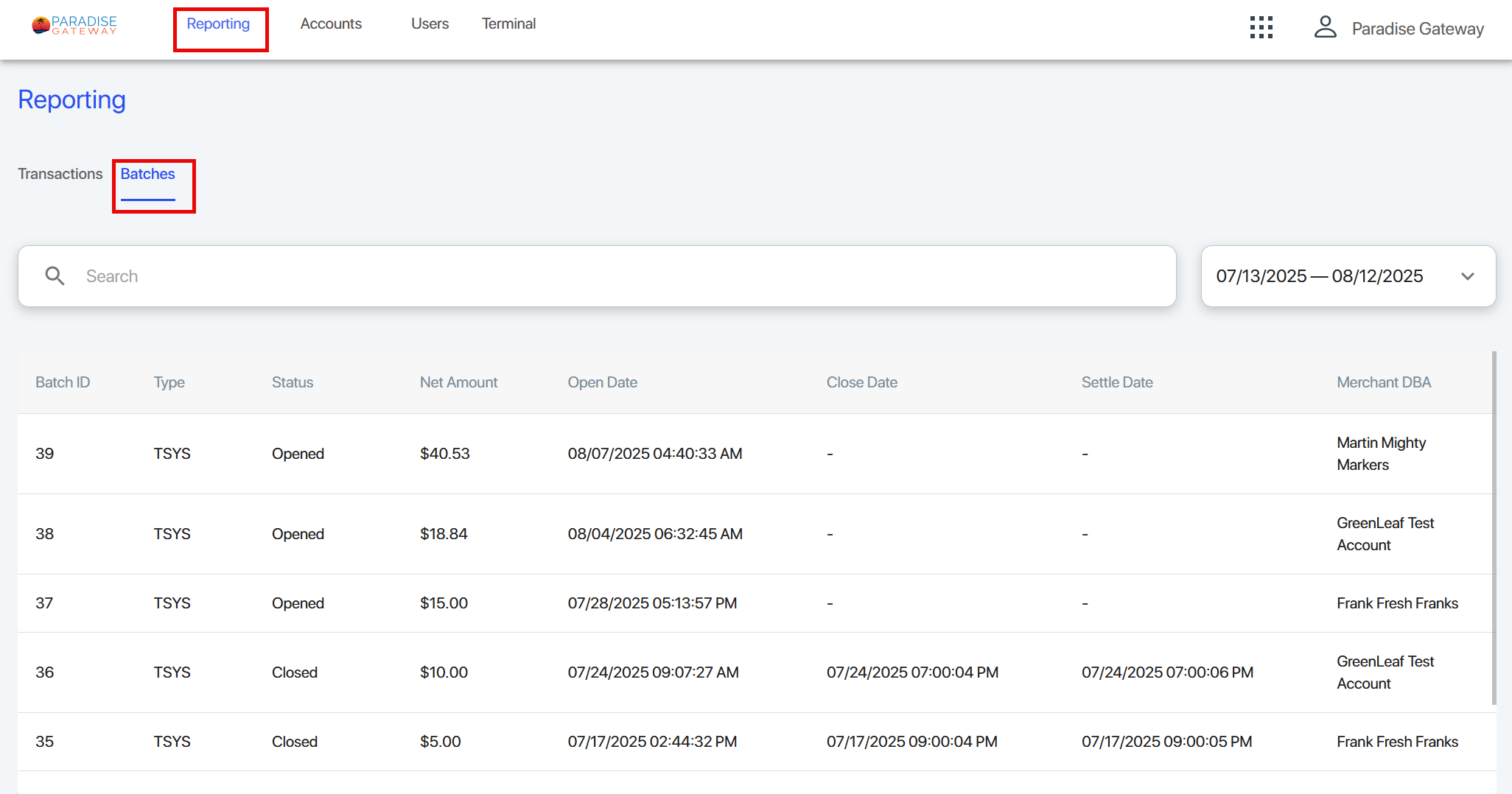1512x794 pixels.
Task: Go to the Accounts page
Action: (331, 24)
